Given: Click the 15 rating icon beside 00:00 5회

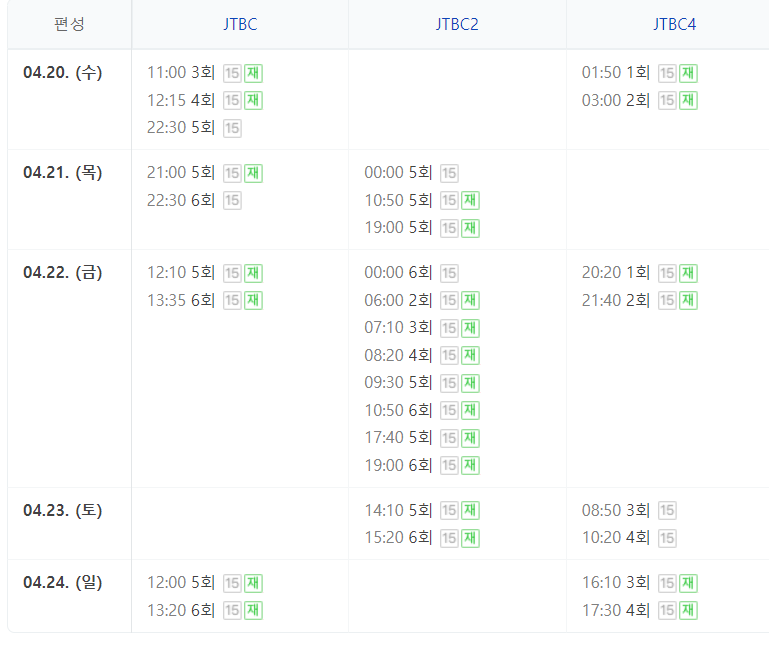Looking at the screenshot, I should 449,174.
